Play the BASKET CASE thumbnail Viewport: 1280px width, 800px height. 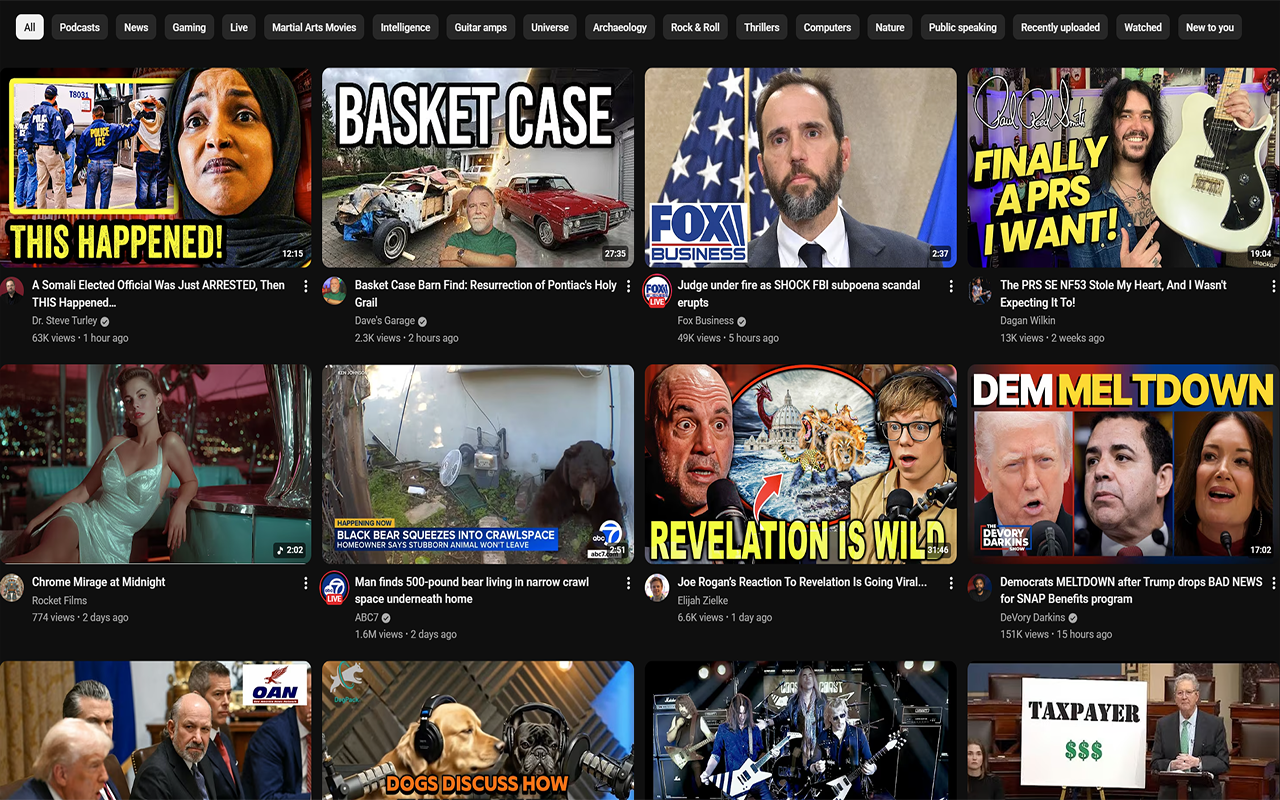pos(478,167)
